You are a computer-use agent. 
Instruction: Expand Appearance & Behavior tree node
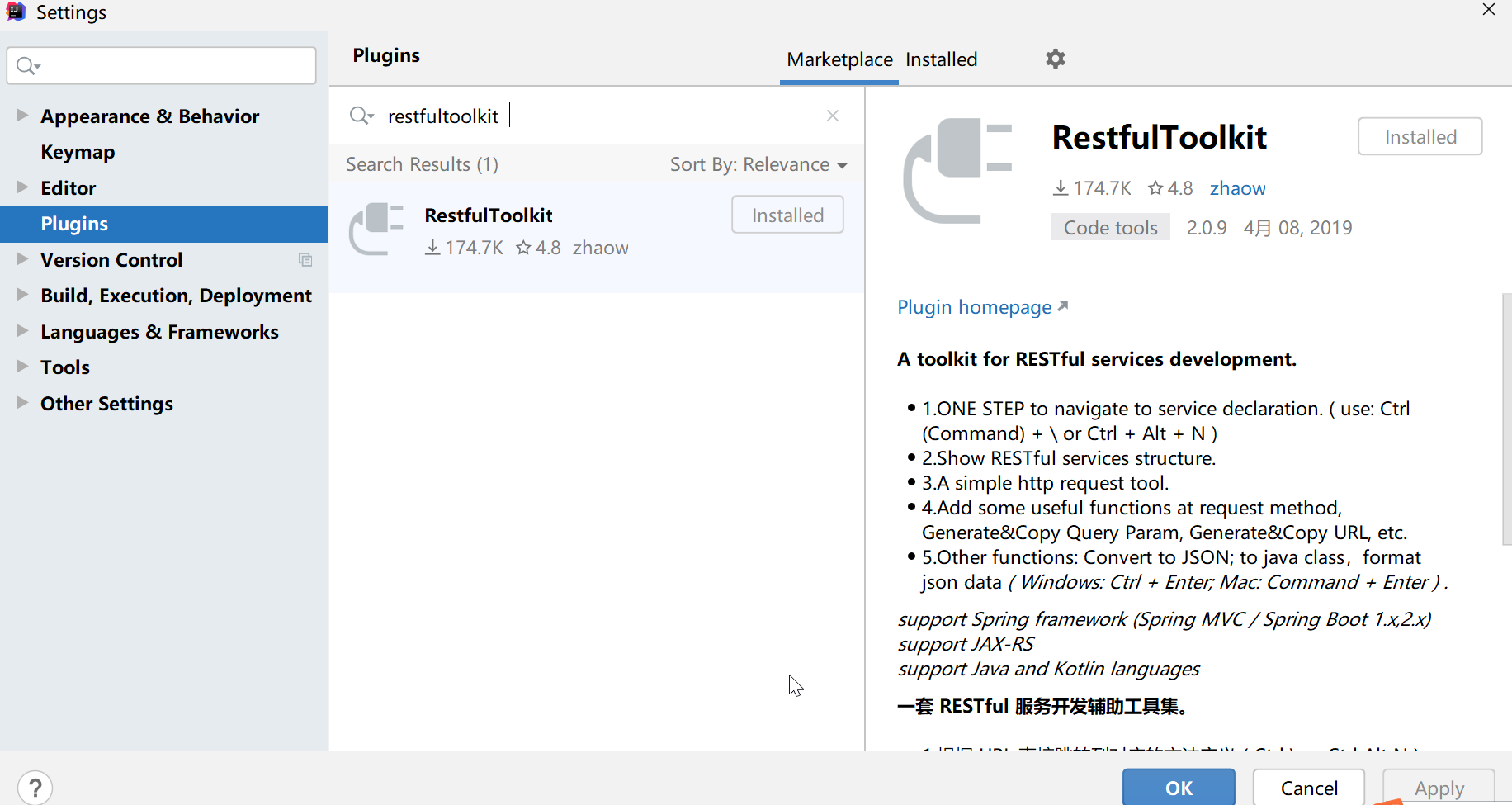coord(22,116)
